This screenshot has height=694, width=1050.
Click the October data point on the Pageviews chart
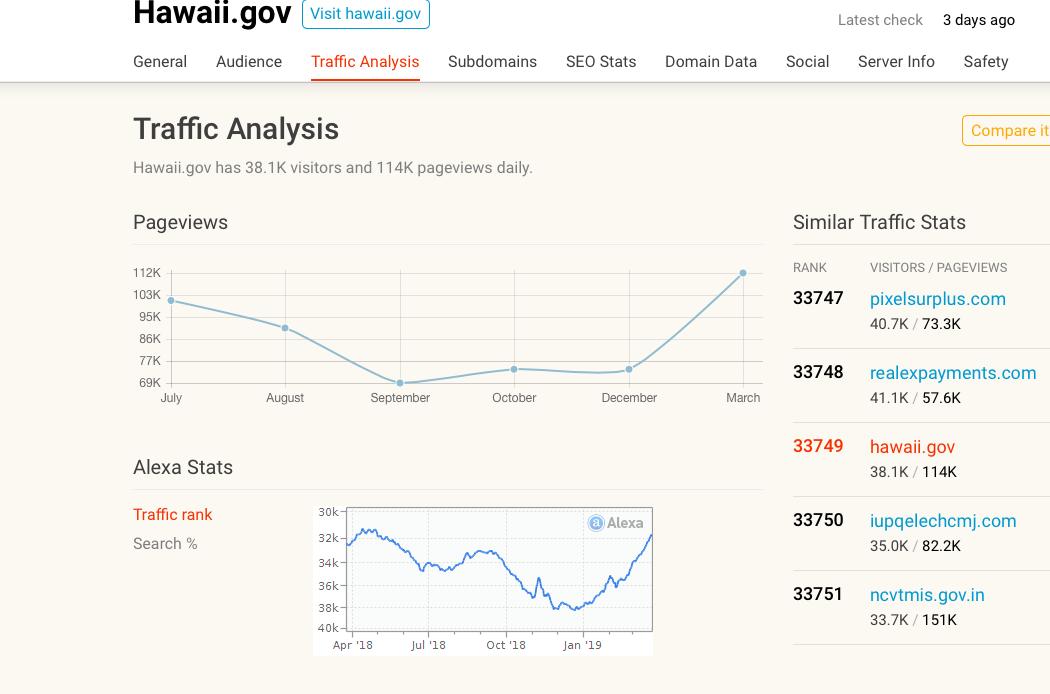coord(514,369)
